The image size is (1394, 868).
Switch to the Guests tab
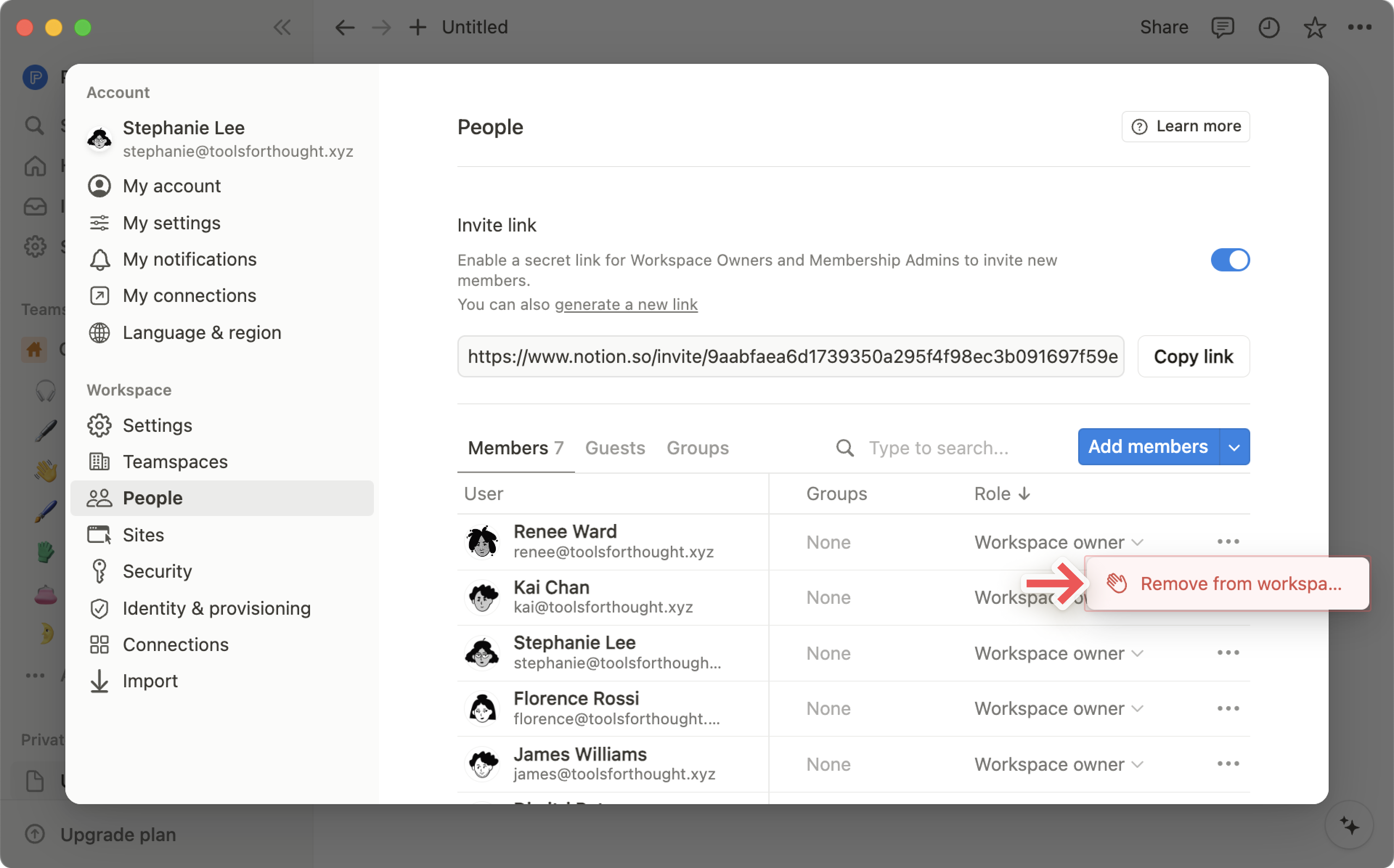click(x=615, y=448)
